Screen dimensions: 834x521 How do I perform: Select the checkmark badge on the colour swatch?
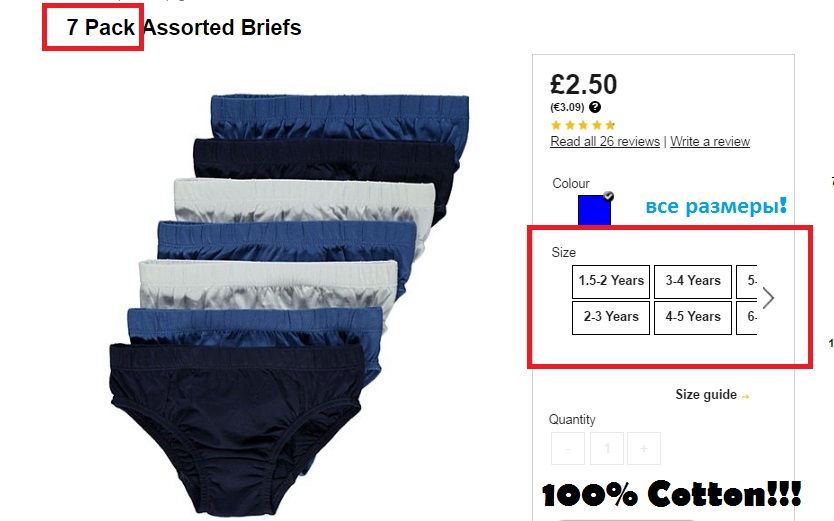pos(608,196)
